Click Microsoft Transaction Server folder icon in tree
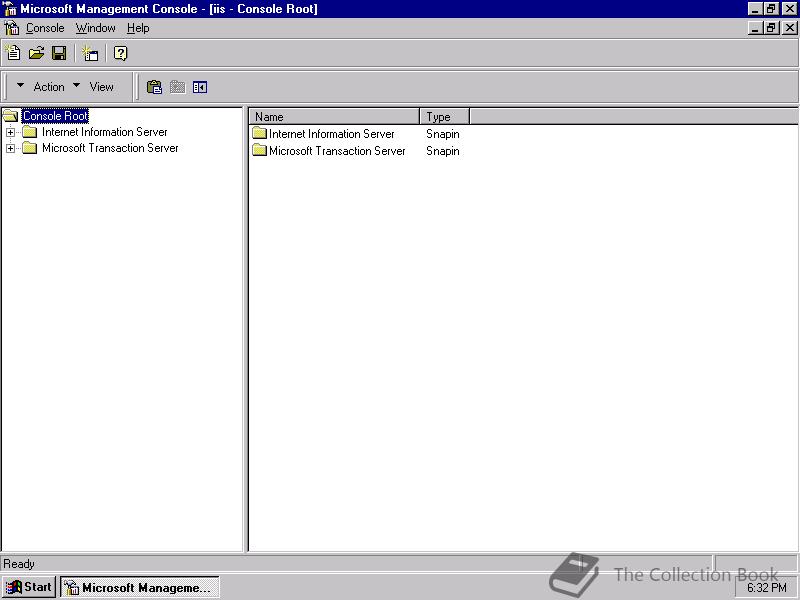This screenshot has height=600, width=800. pos(30,148)
